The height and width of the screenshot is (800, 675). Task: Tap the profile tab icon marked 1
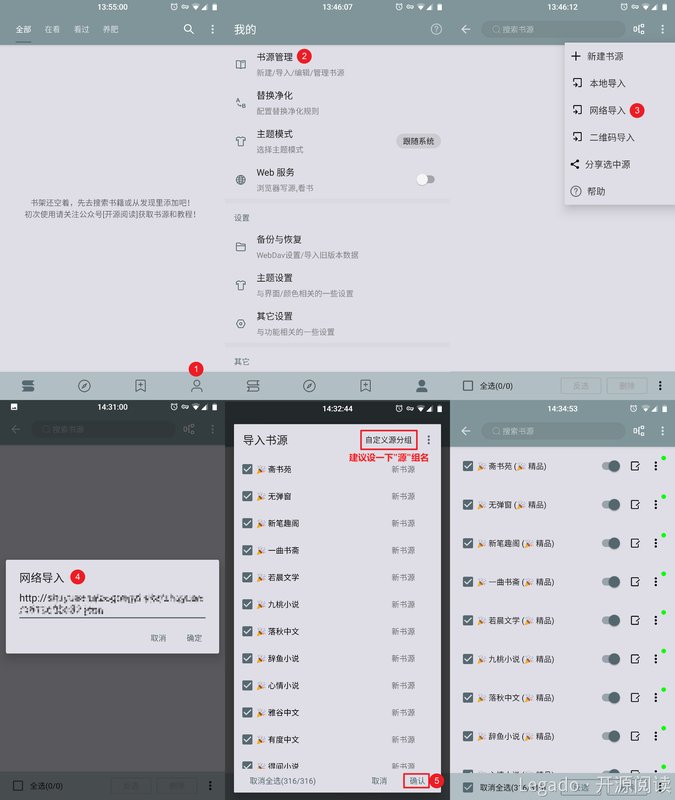point(196,385)
